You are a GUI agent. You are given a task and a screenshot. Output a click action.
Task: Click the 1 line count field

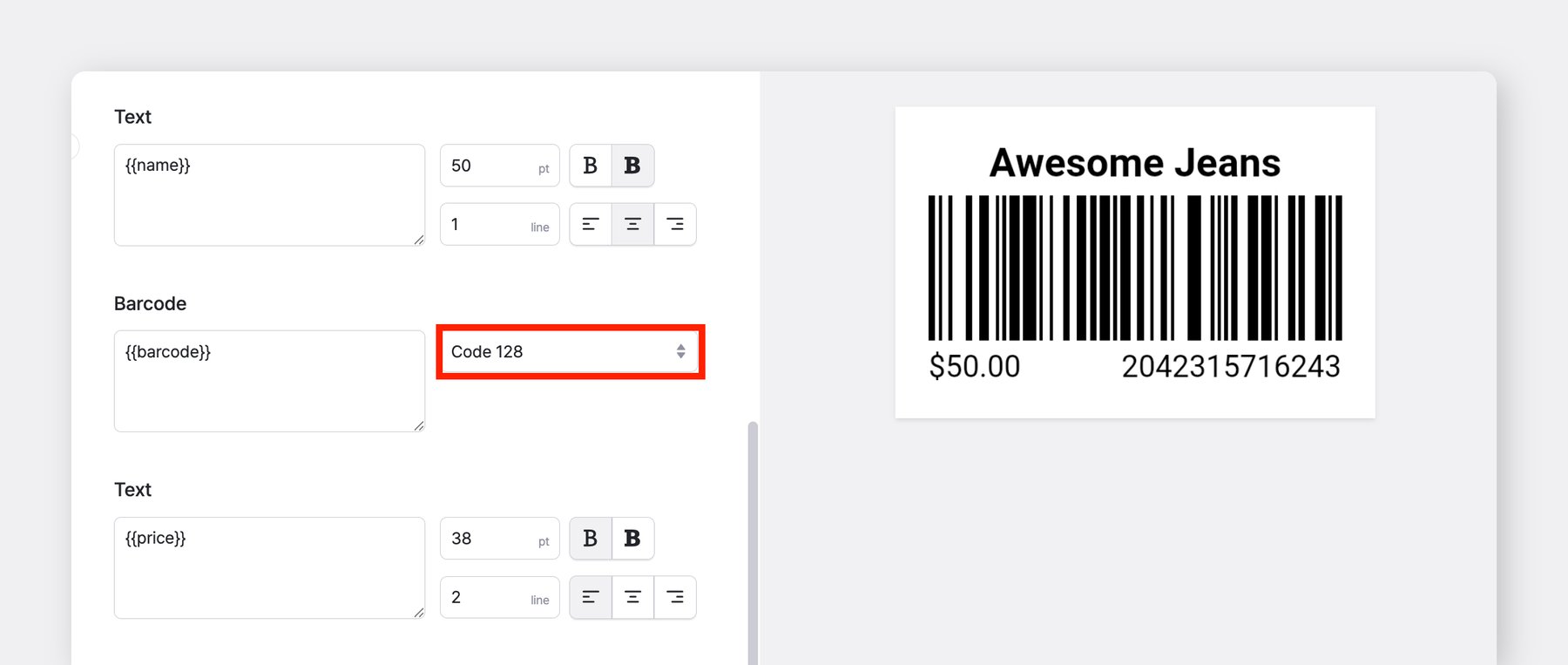click(488, 225)
